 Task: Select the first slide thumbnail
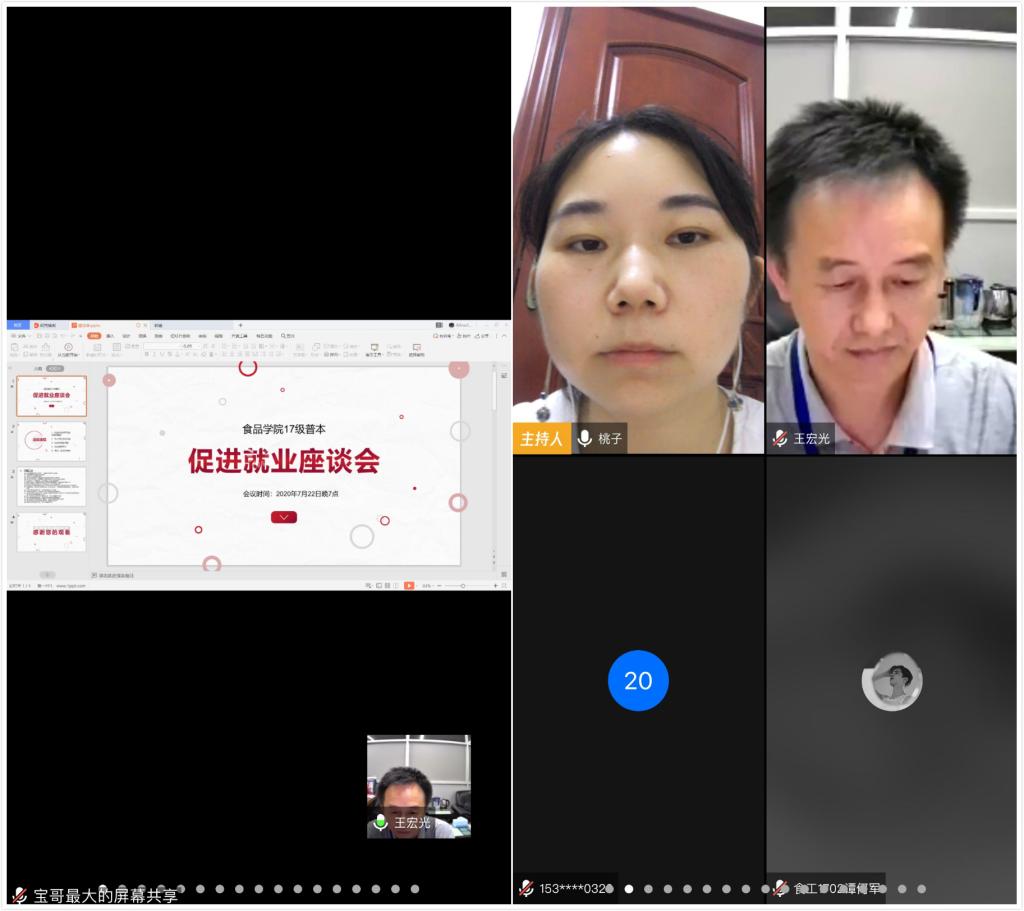(51, 396)
